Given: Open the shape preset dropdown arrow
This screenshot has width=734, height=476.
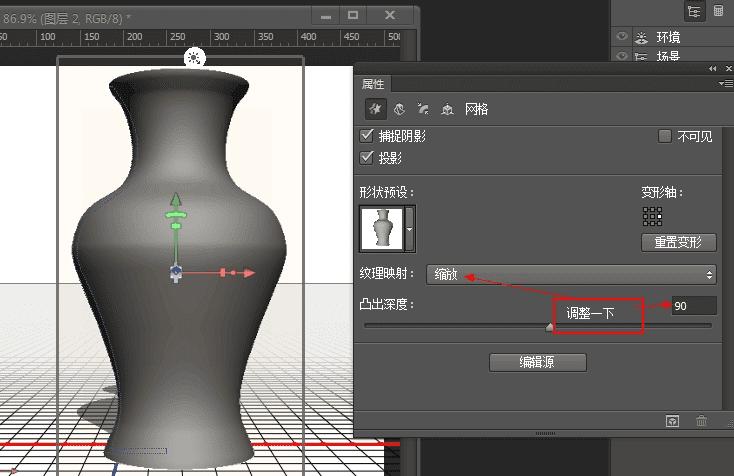Looking at the screenshot, I should pyautogui.click(x=409, y=227).
